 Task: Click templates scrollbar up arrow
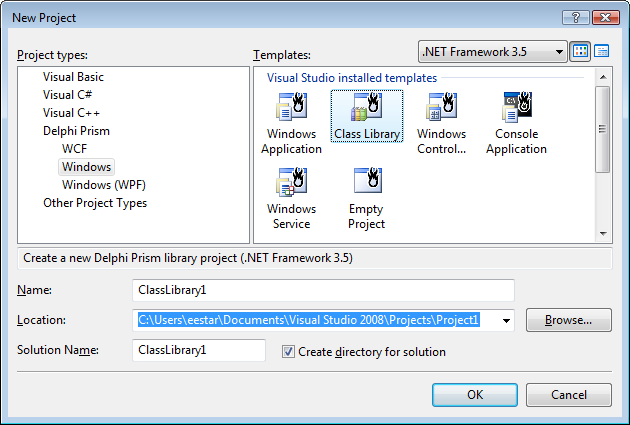[x=603, y=77]
